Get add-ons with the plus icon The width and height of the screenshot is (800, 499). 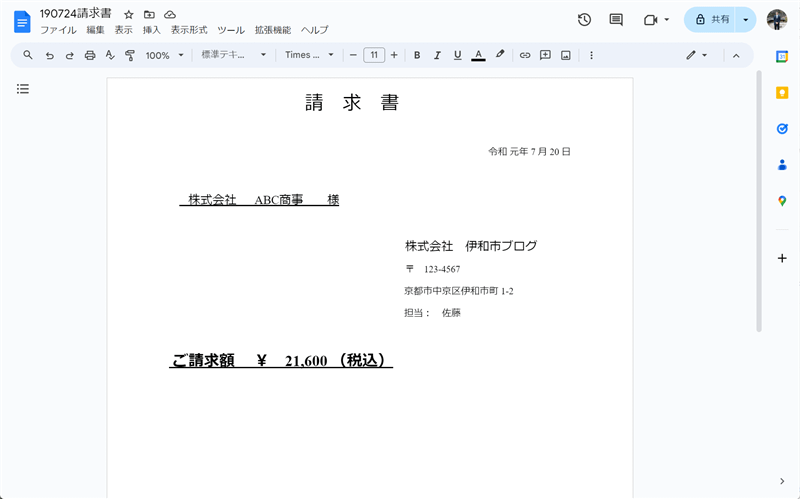click(782, 258)
